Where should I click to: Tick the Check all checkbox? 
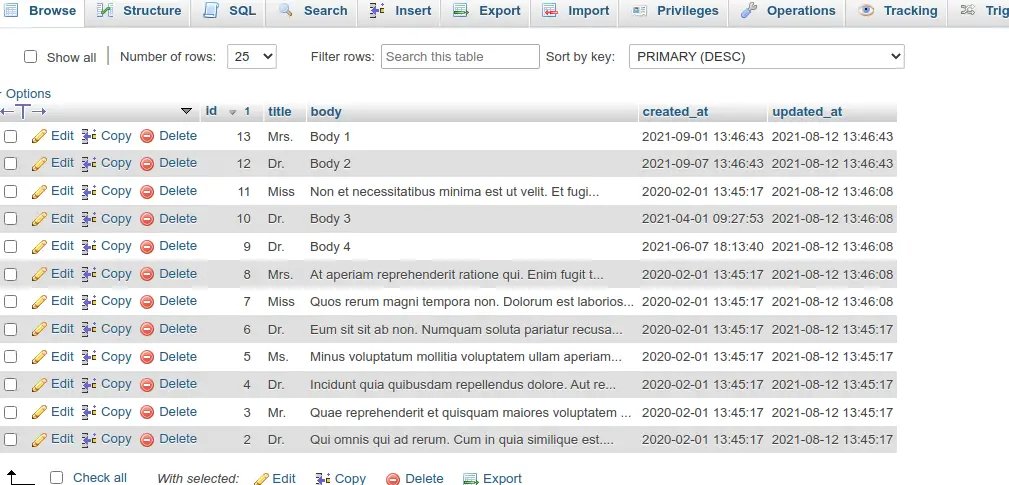click(57, 478)
